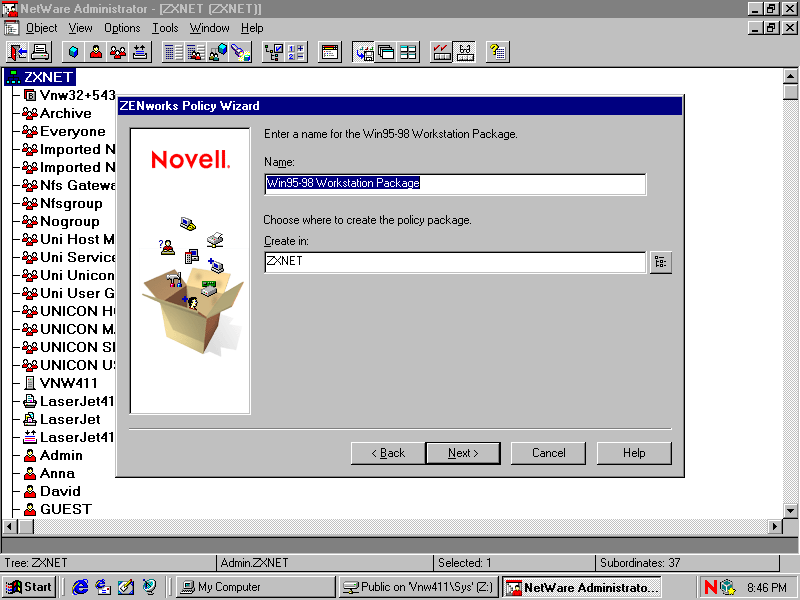Click Next to continue the wizard
This screenshot has height=600, width=800.
coord(463,453)
